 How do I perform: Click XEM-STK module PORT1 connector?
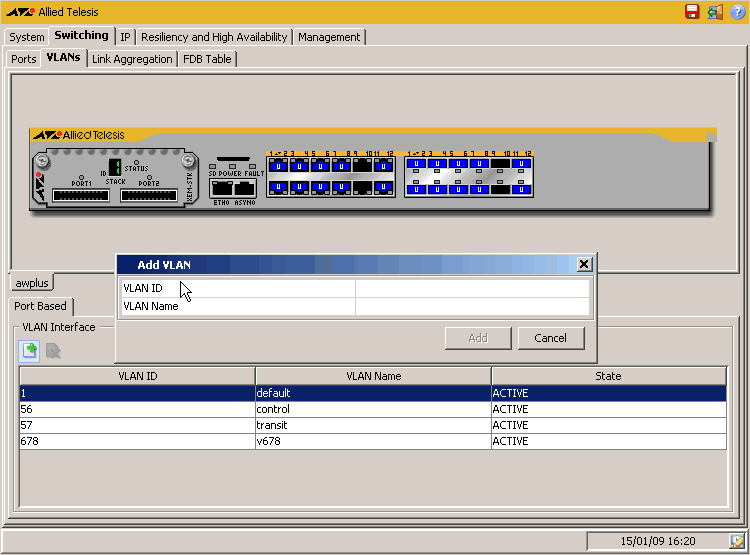(x=81, y=195)
